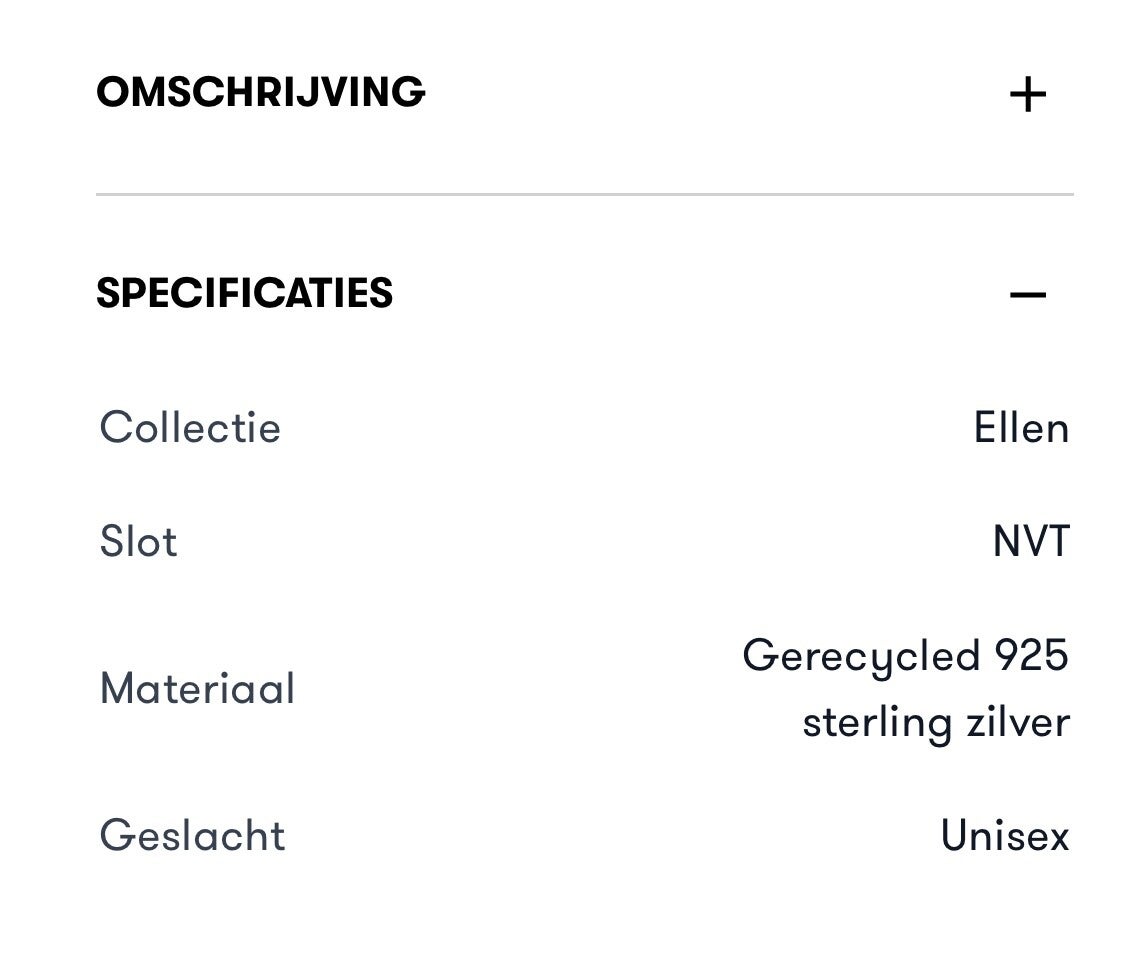Image resolution: width=1140 pixels, height=958 pixels.
Task: Click the sterling zilver text line
Action: point(936,722)
